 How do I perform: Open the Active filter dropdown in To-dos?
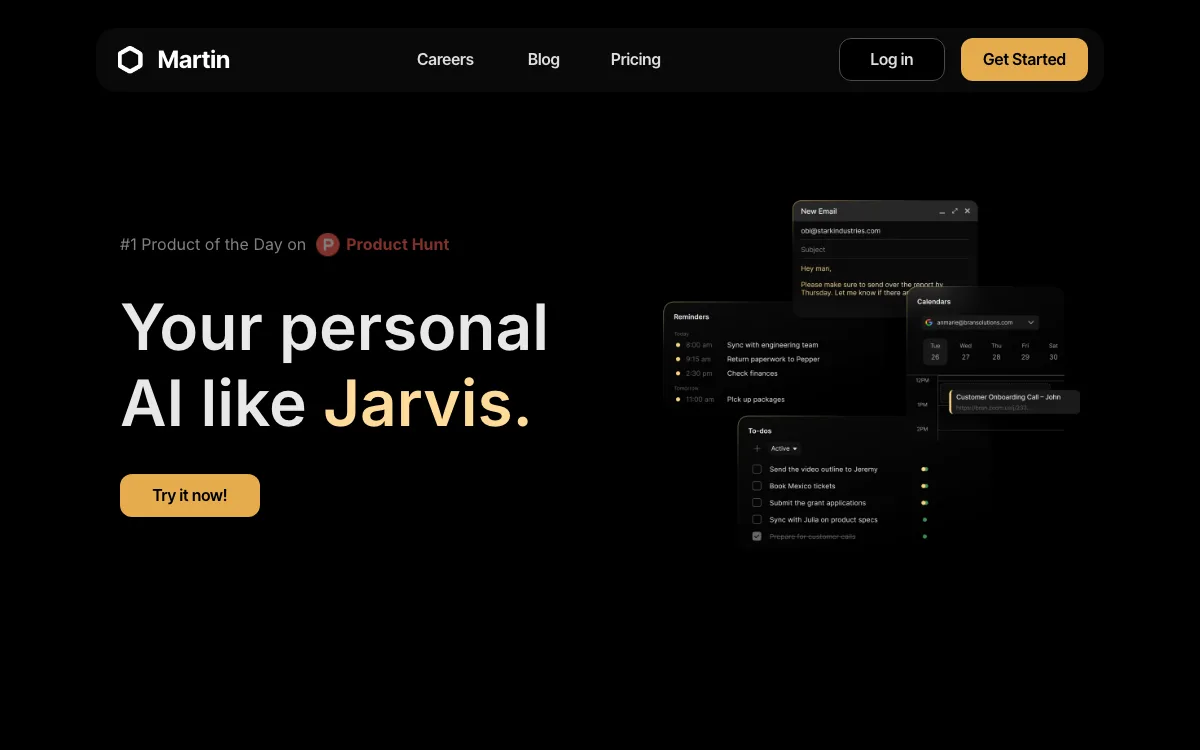pos(784,449)
